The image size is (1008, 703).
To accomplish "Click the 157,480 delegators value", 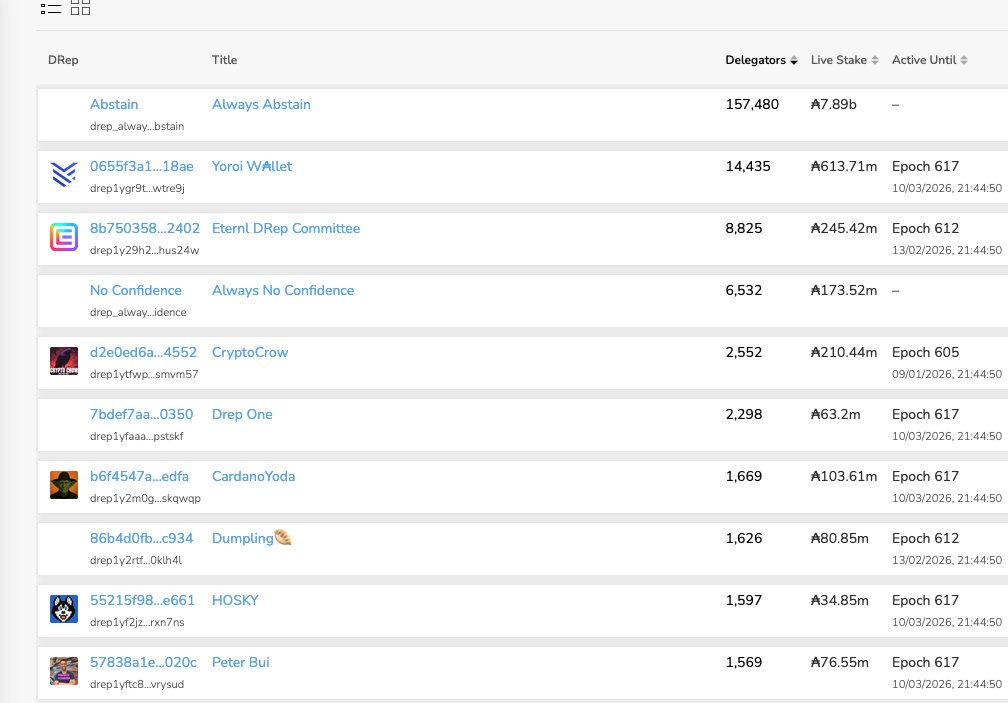I will (752, 104).
